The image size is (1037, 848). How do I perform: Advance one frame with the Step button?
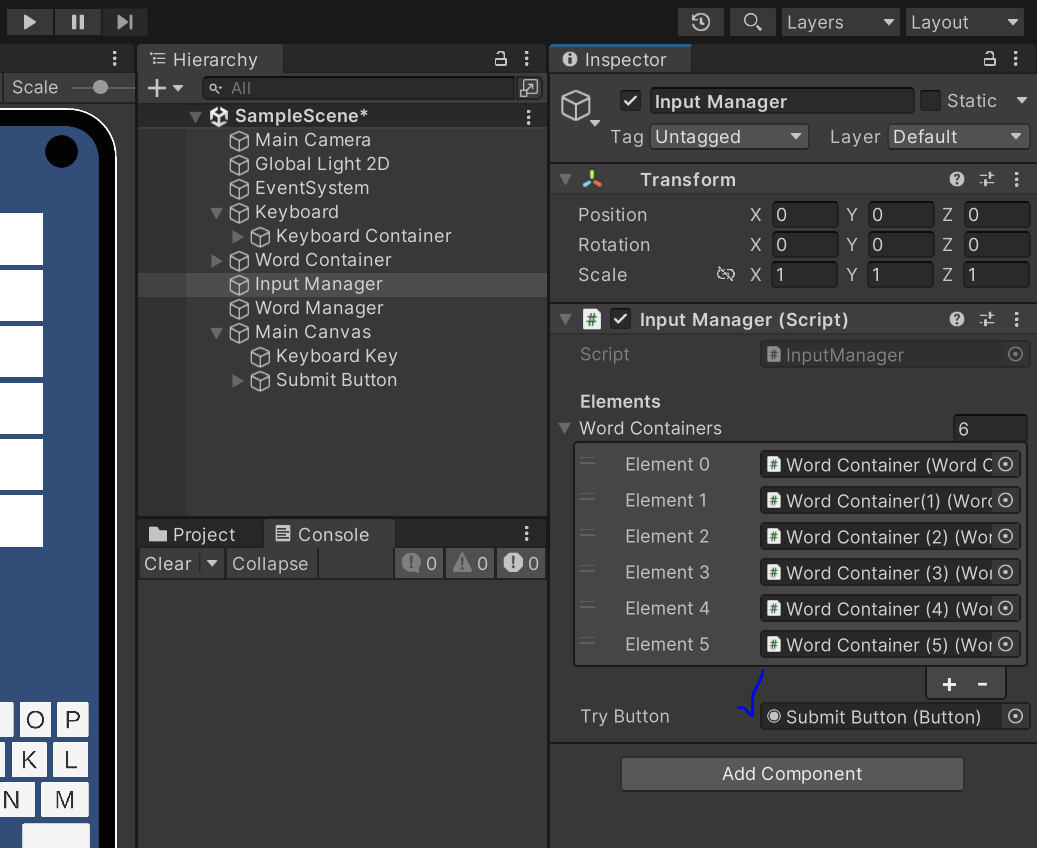pos(124,22)
